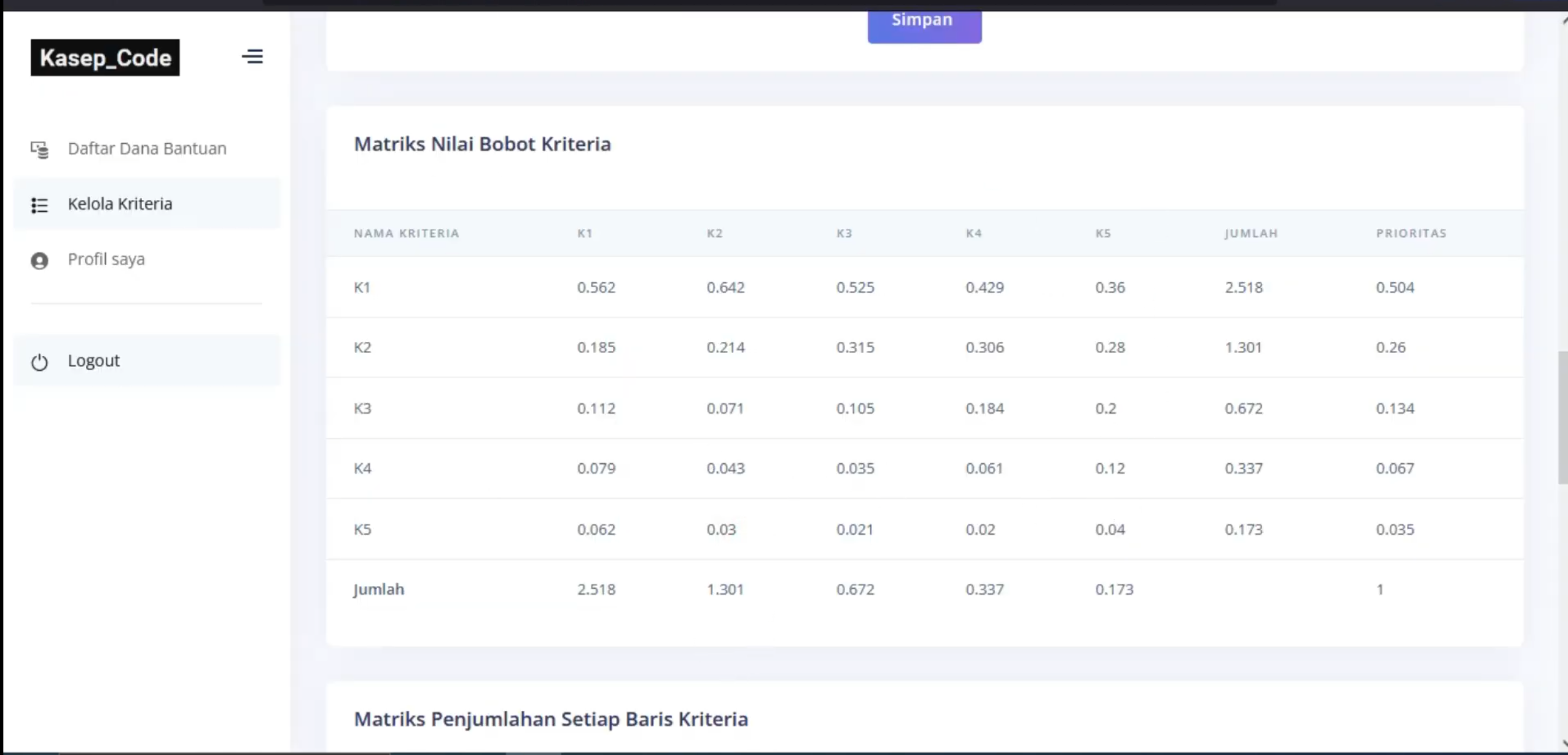
Task: Click the value 0.071 in row K3
Action: [x=725, y=408]
